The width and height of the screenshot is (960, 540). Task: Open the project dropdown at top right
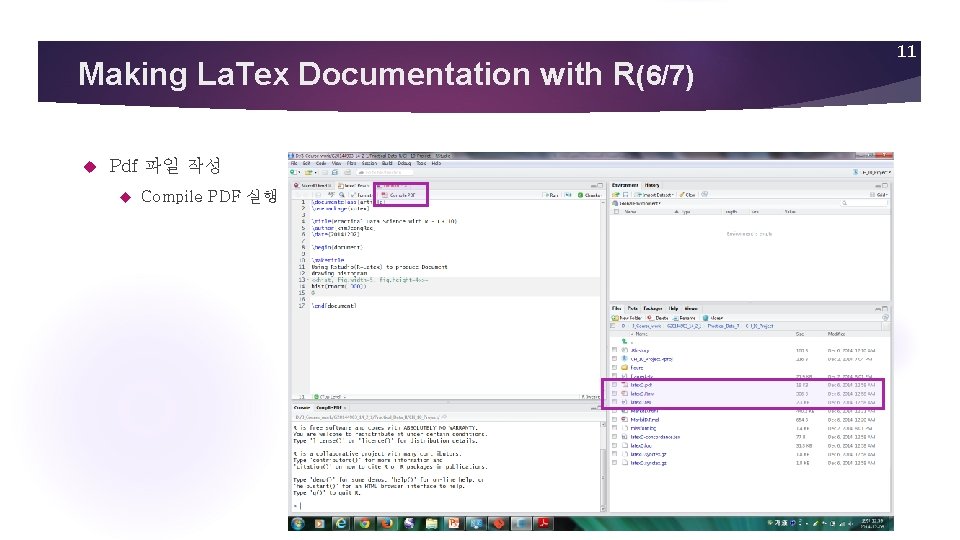click(x=872, y=173)
